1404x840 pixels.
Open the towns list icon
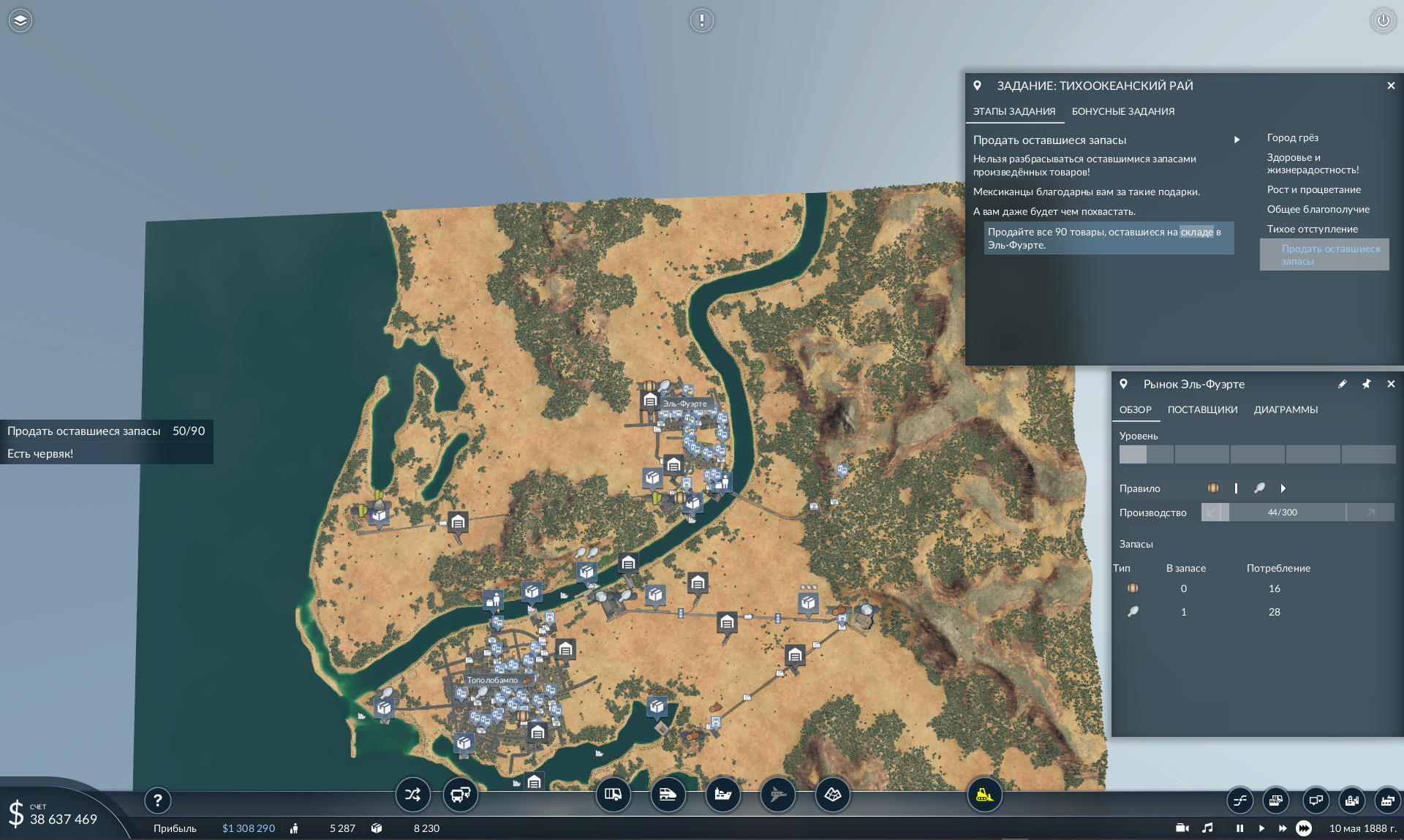1352,801
